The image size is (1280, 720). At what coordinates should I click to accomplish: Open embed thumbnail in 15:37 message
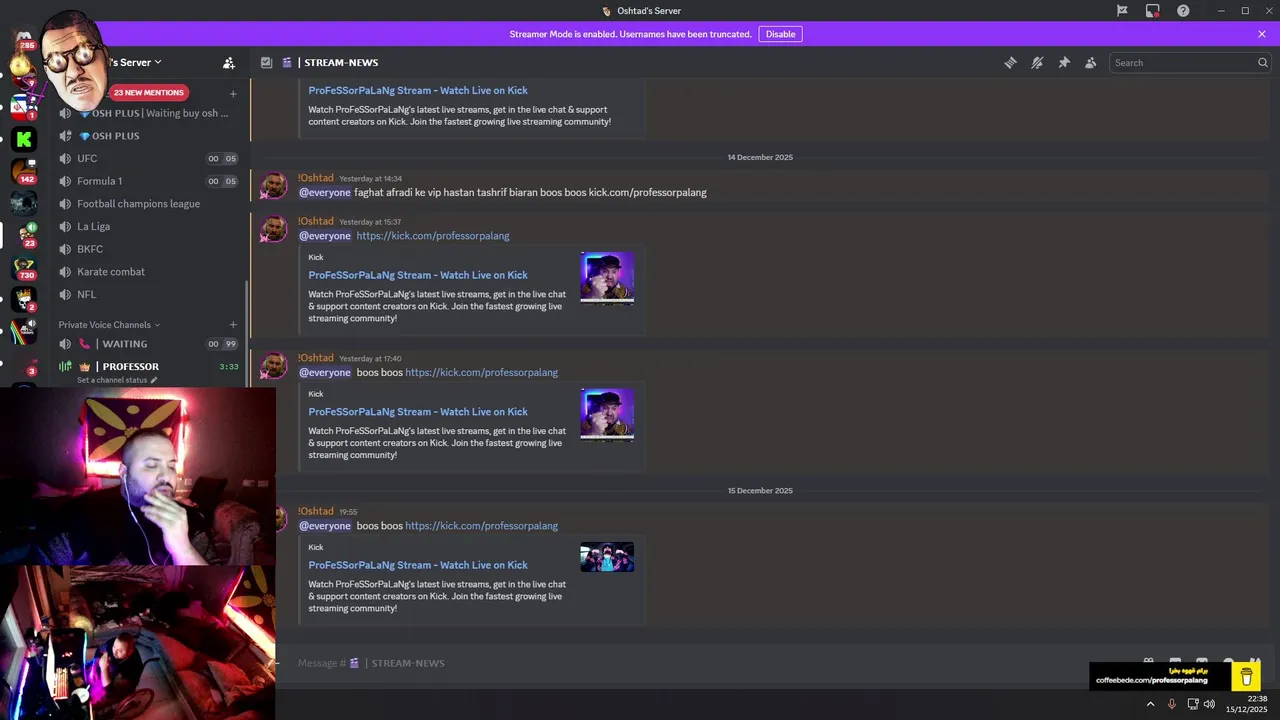click(x=607, y=277)
